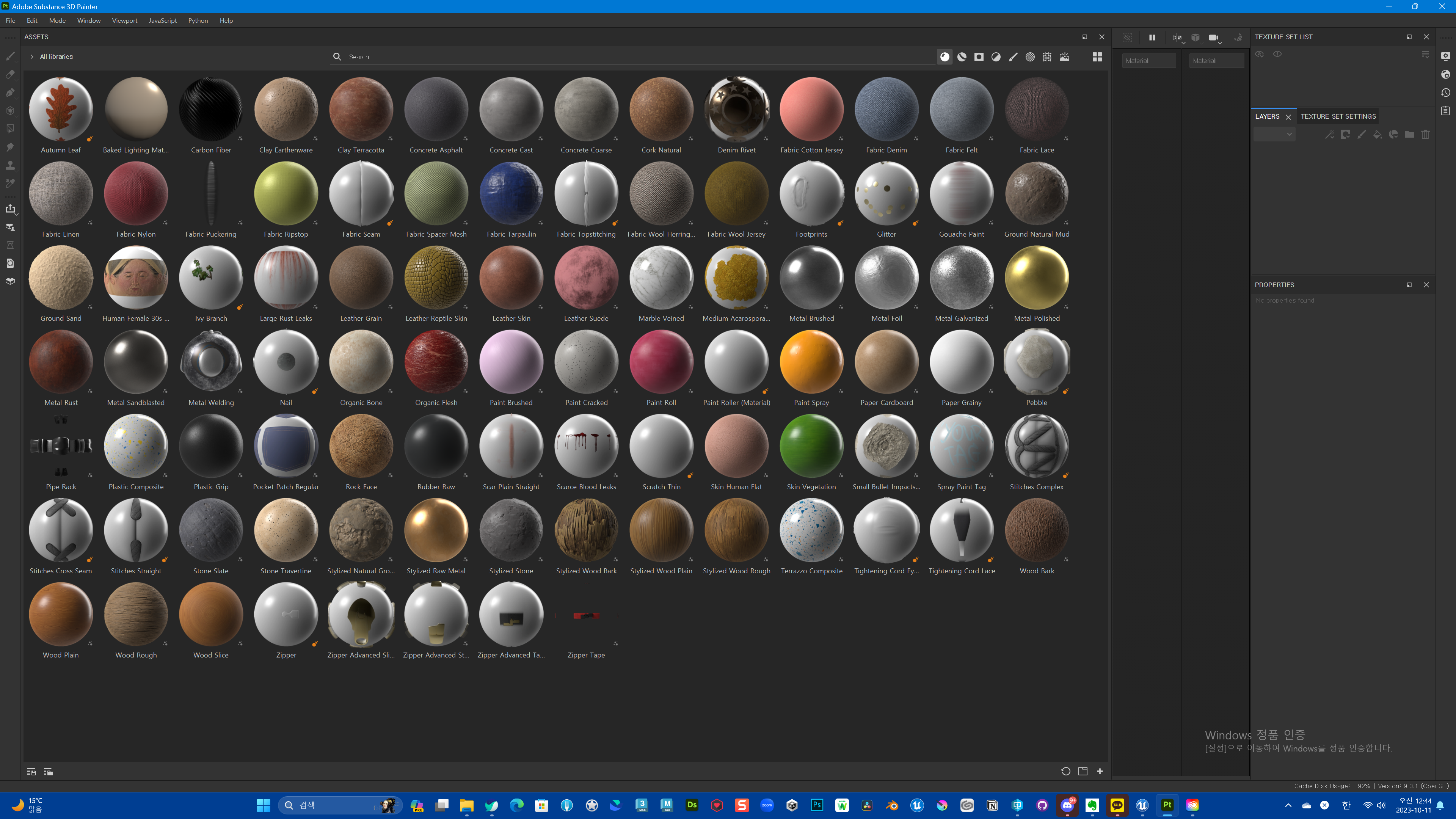Viewport: 1456px width, 819px height.
Task: Open the Viewport menu
Action: tap(124, 20)
